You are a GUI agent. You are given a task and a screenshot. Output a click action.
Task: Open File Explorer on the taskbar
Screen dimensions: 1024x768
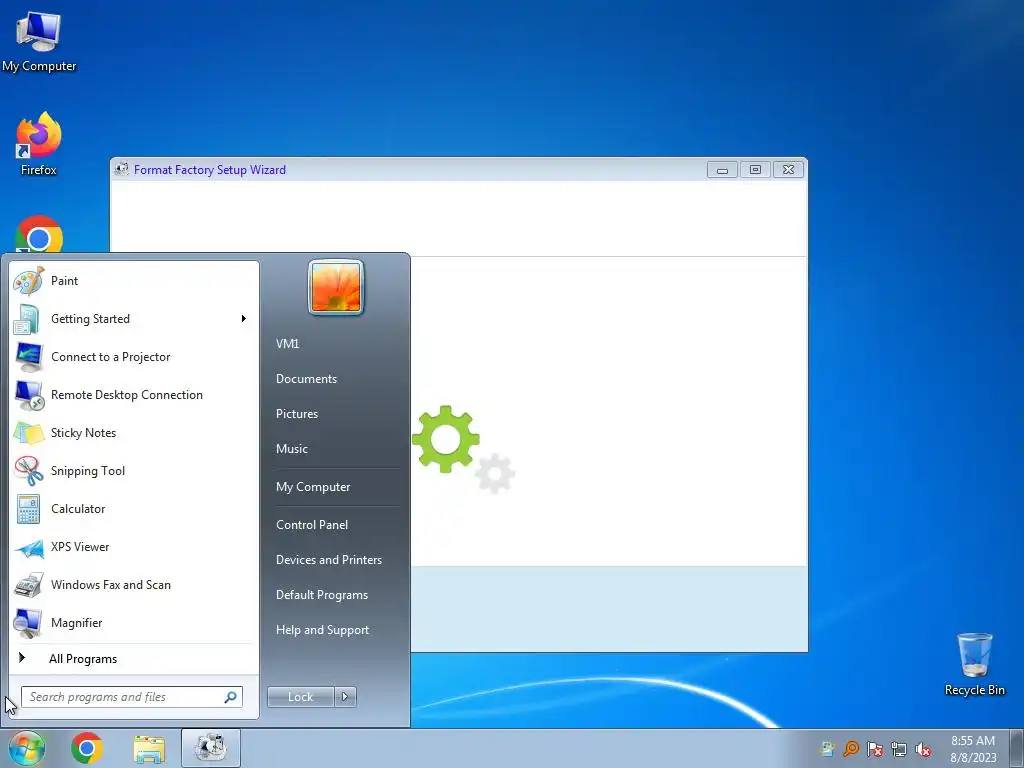(149, 748)
